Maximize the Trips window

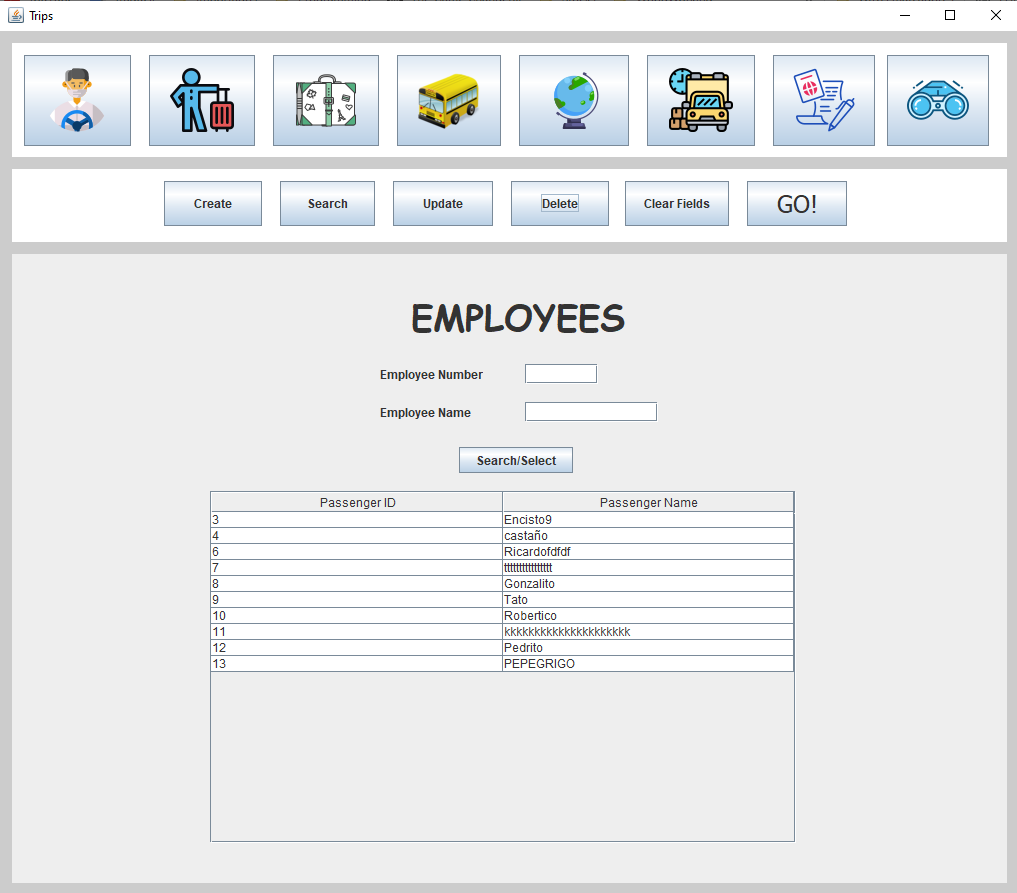pyautogui.click(x=950, y=15)
